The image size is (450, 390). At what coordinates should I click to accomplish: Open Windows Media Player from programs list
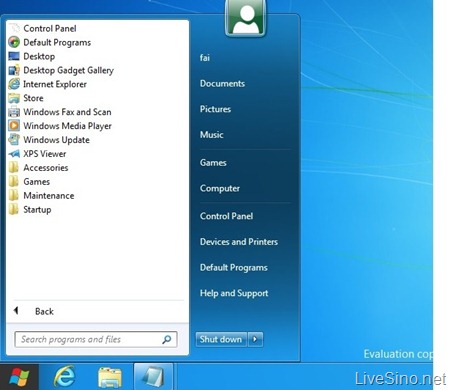60,126
